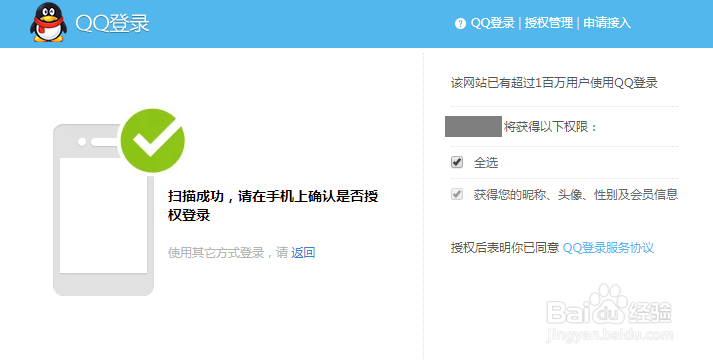Image resolution: width=713 pixels, height=360 pixels.
Task: Click the 授权后表明你已同意 text
Action: (505, 248)
